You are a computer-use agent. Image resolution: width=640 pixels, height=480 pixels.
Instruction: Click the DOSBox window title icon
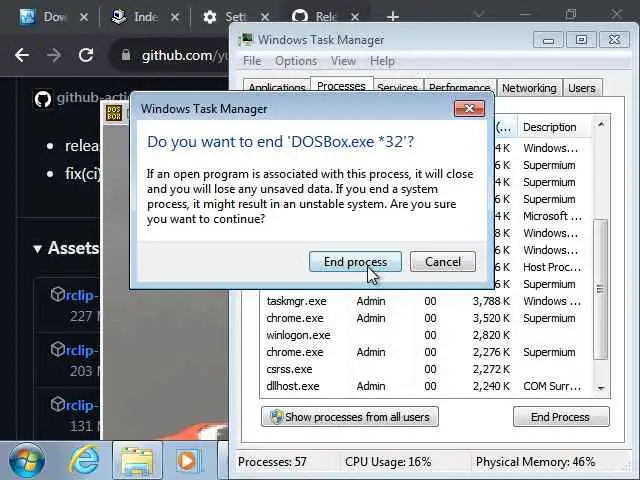coord(114,113)
